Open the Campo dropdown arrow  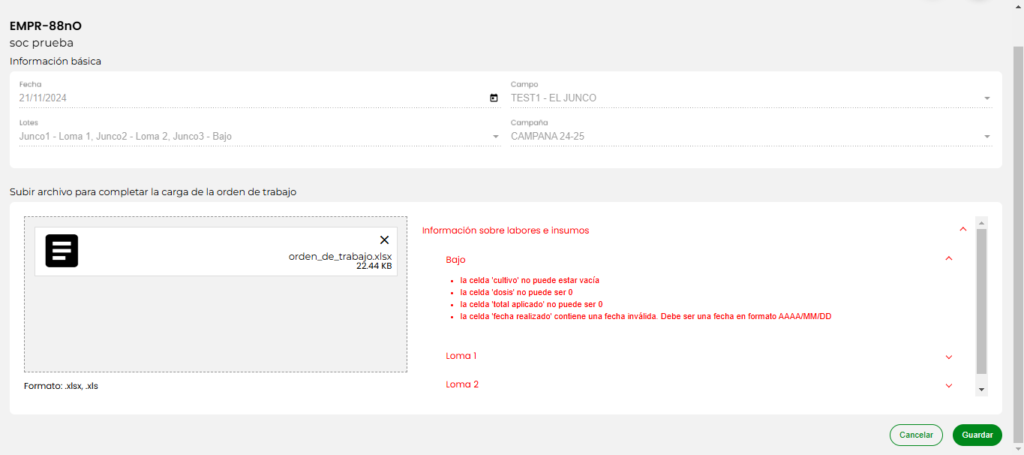click(987, 98)
